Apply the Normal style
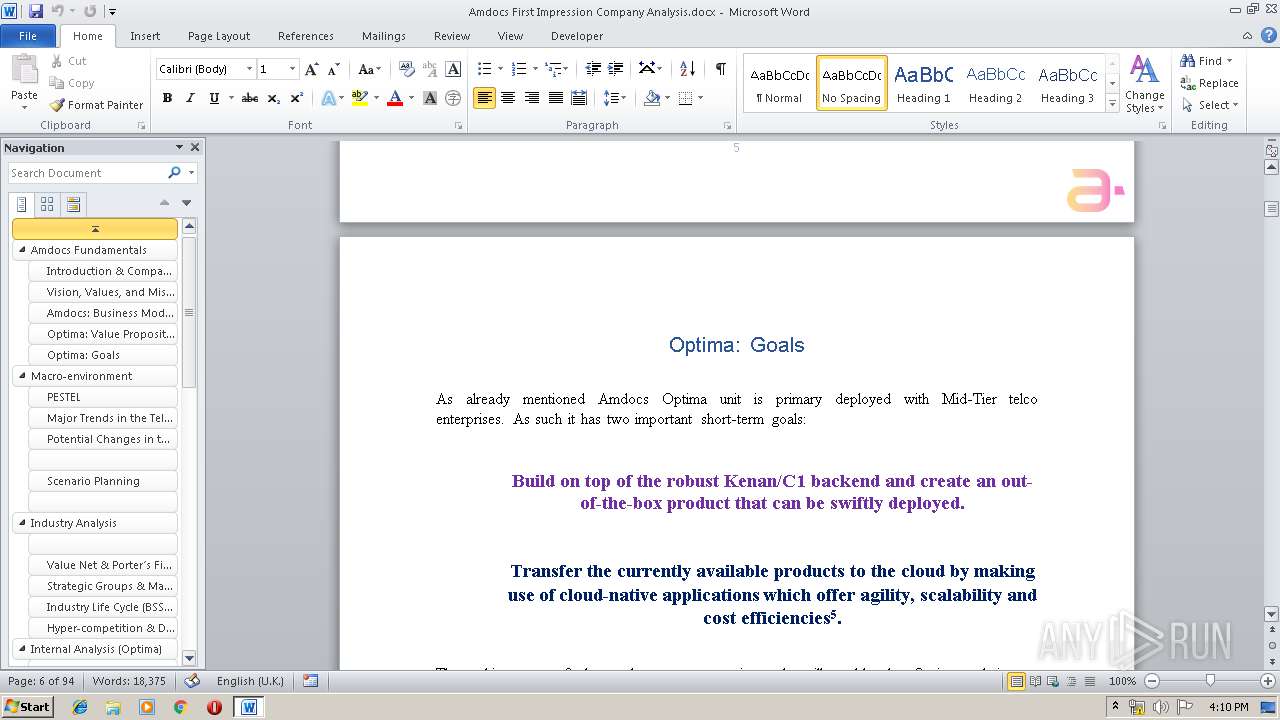 [779, 83]
